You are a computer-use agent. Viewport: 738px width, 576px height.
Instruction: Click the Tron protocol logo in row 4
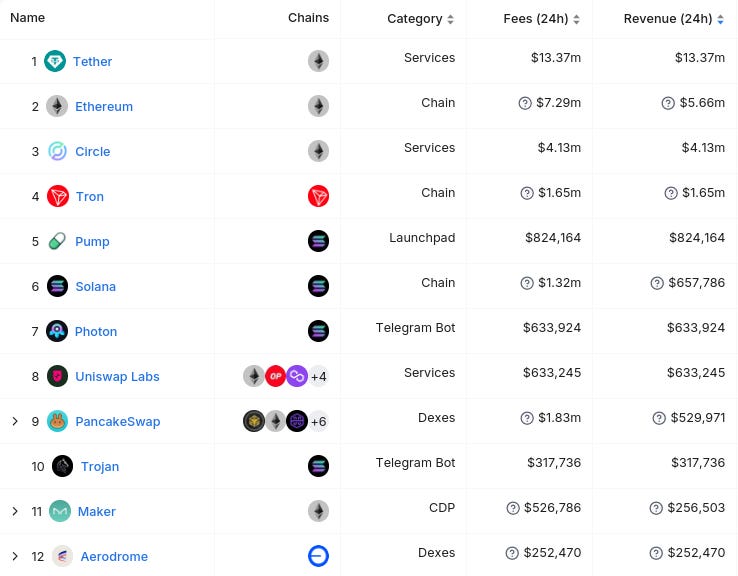(x=58, y=196)
